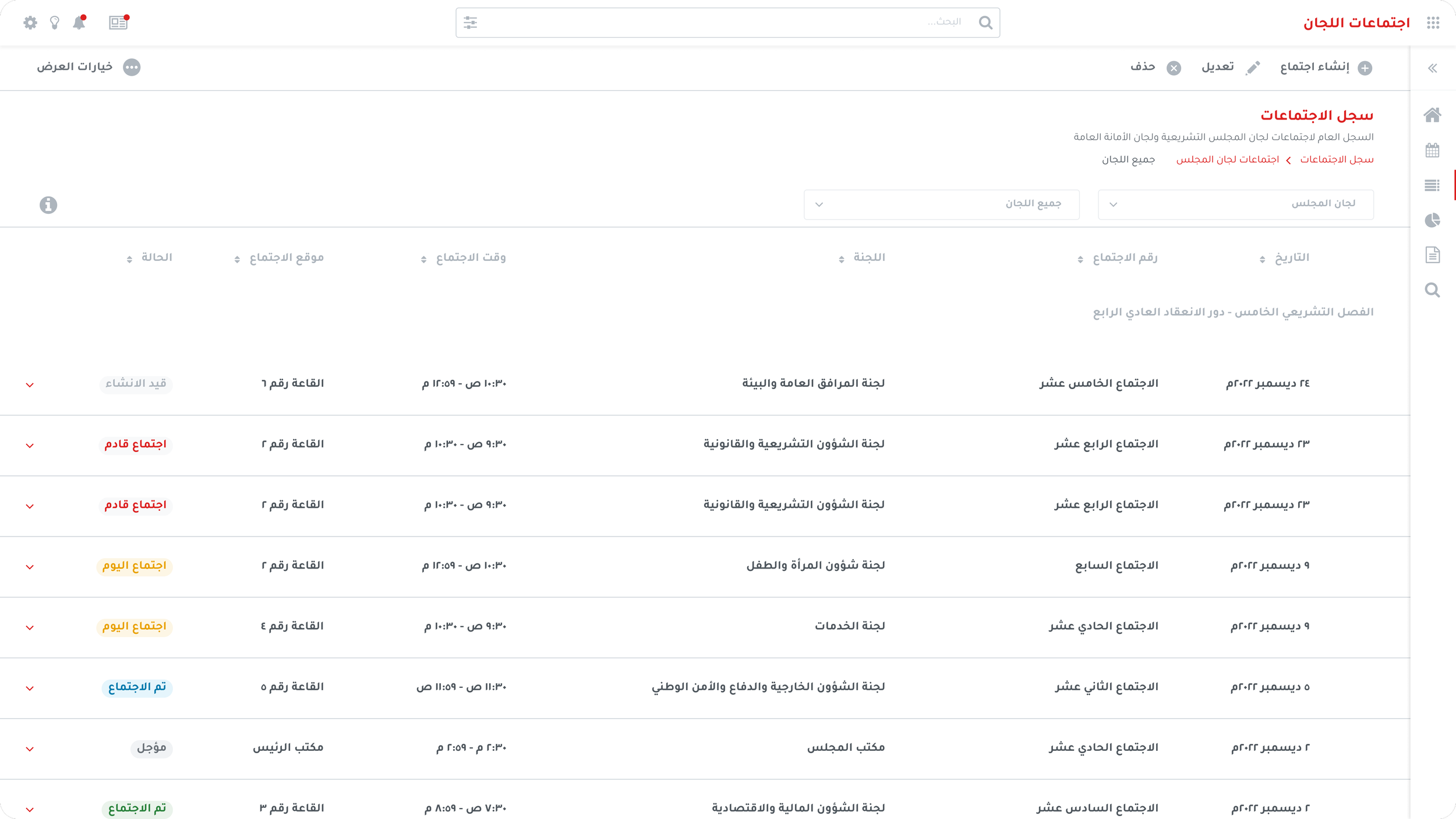Image resolution: width=1456 pixels, height=819 pixels.
Task: Follow the اجتماعات لجان المجلس breadcrumb link
Action: (1227, 160)
